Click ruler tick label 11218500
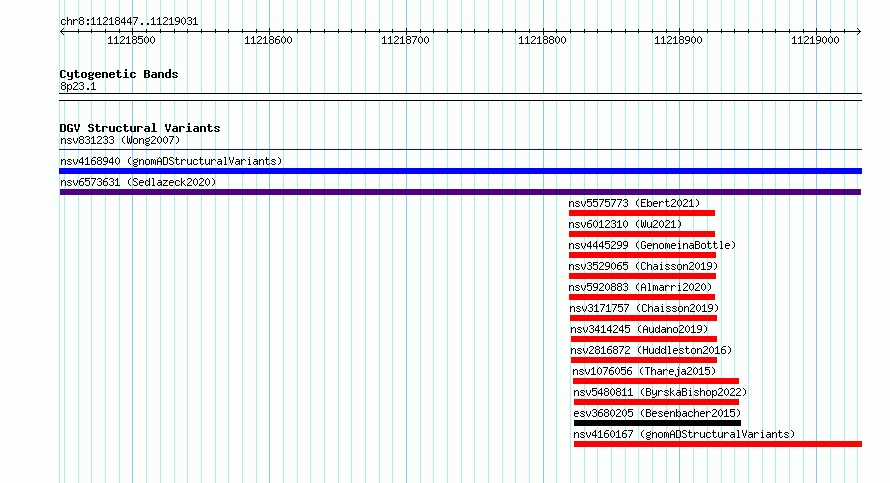 [x=131, y=40]
